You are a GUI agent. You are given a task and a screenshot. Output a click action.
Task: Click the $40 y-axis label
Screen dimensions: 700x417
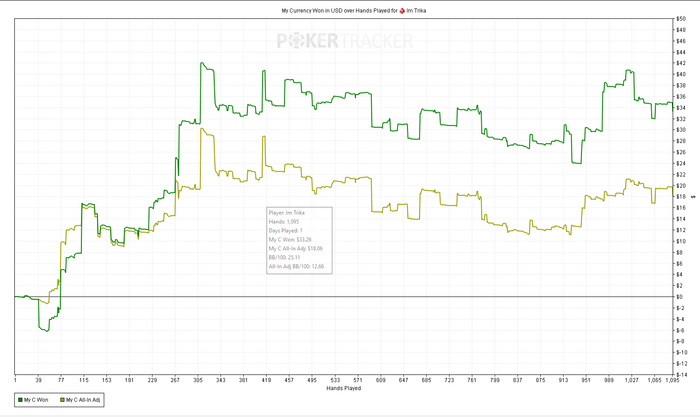(x=681, y=75)
